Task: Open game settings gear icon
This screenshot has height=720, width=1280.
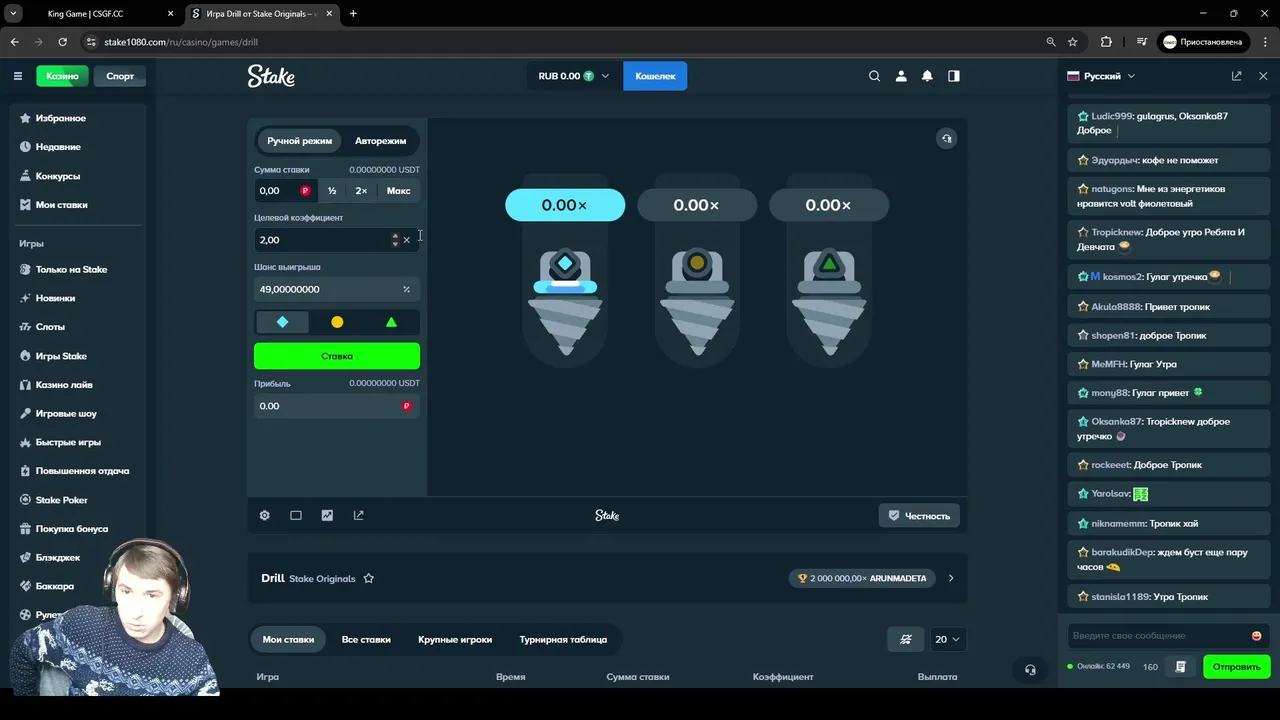Action: coord(264,515)
